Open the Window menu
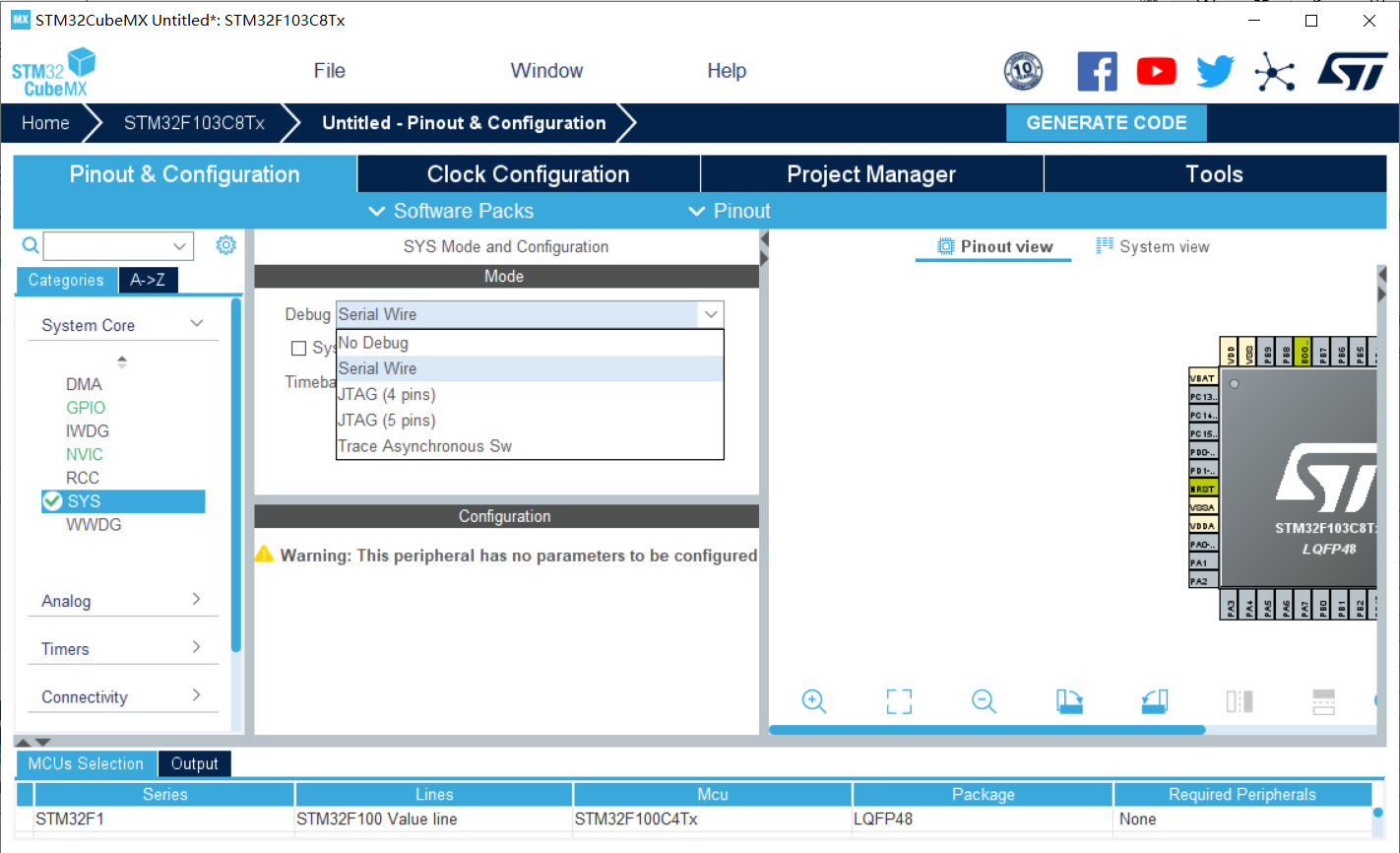 [x=546, y=71]
